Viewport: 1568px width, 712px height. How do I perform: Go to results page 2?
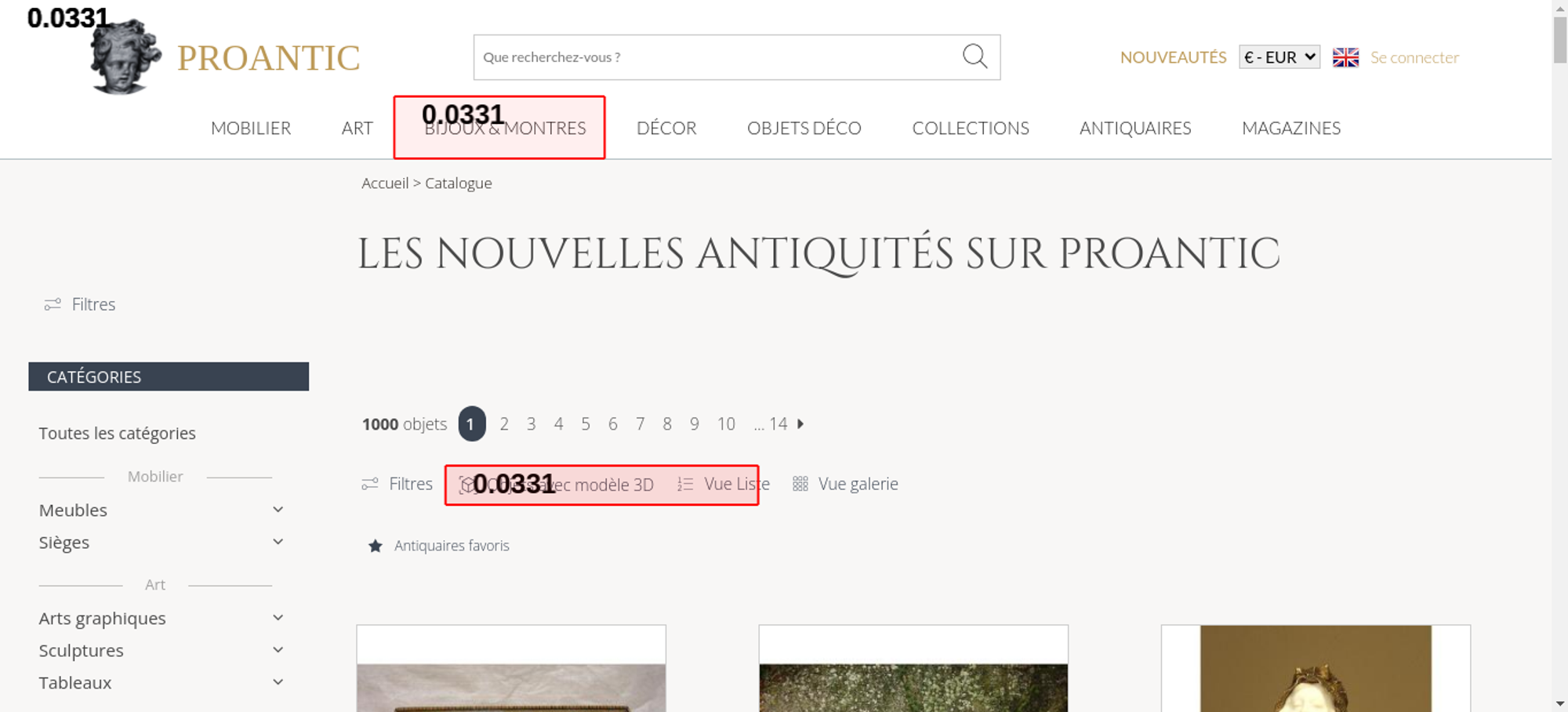pyautogui.click(x=504, y=423)
